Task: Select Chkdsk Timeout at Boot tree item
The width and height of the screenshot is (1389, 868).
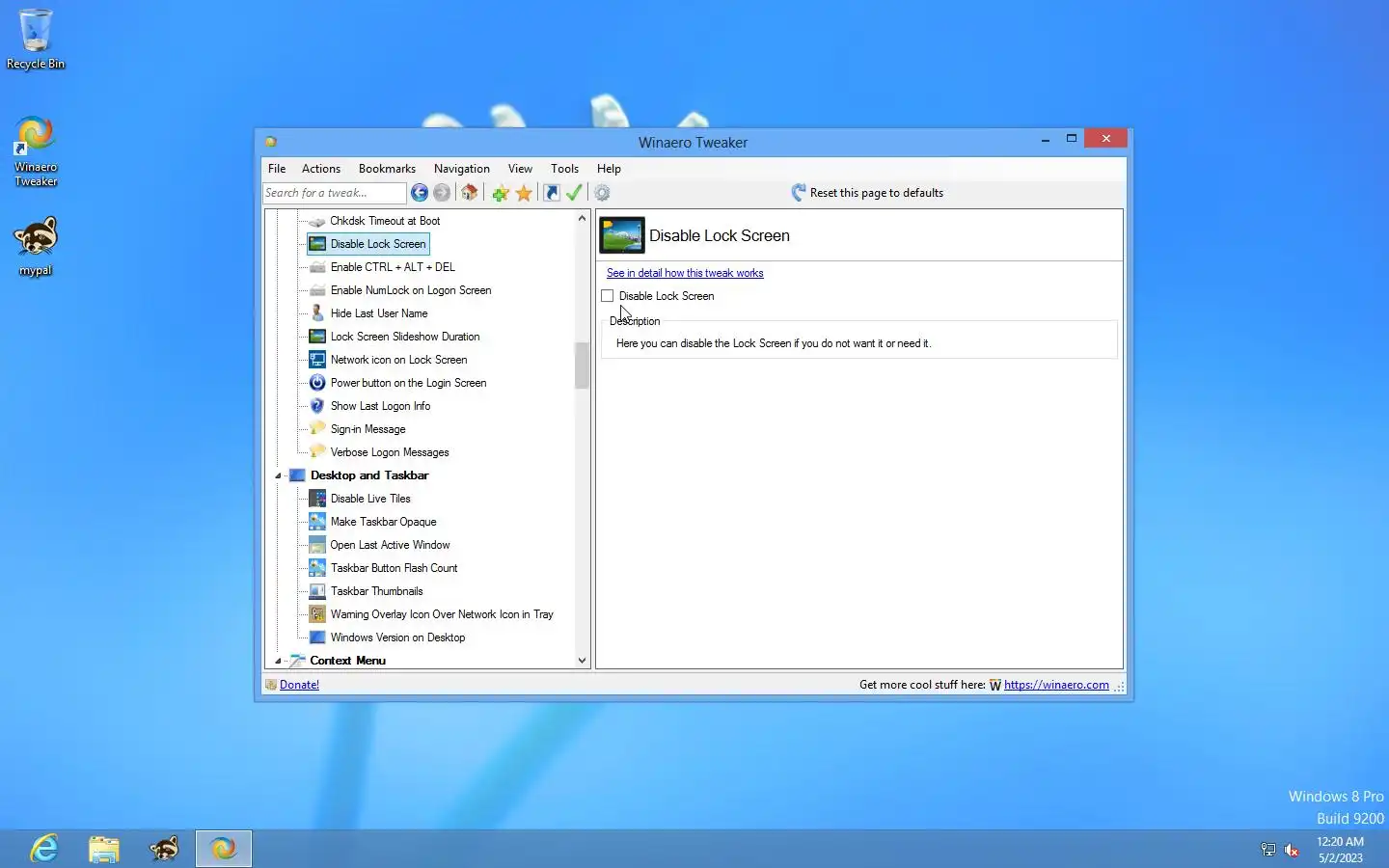Action: point(385,221)
